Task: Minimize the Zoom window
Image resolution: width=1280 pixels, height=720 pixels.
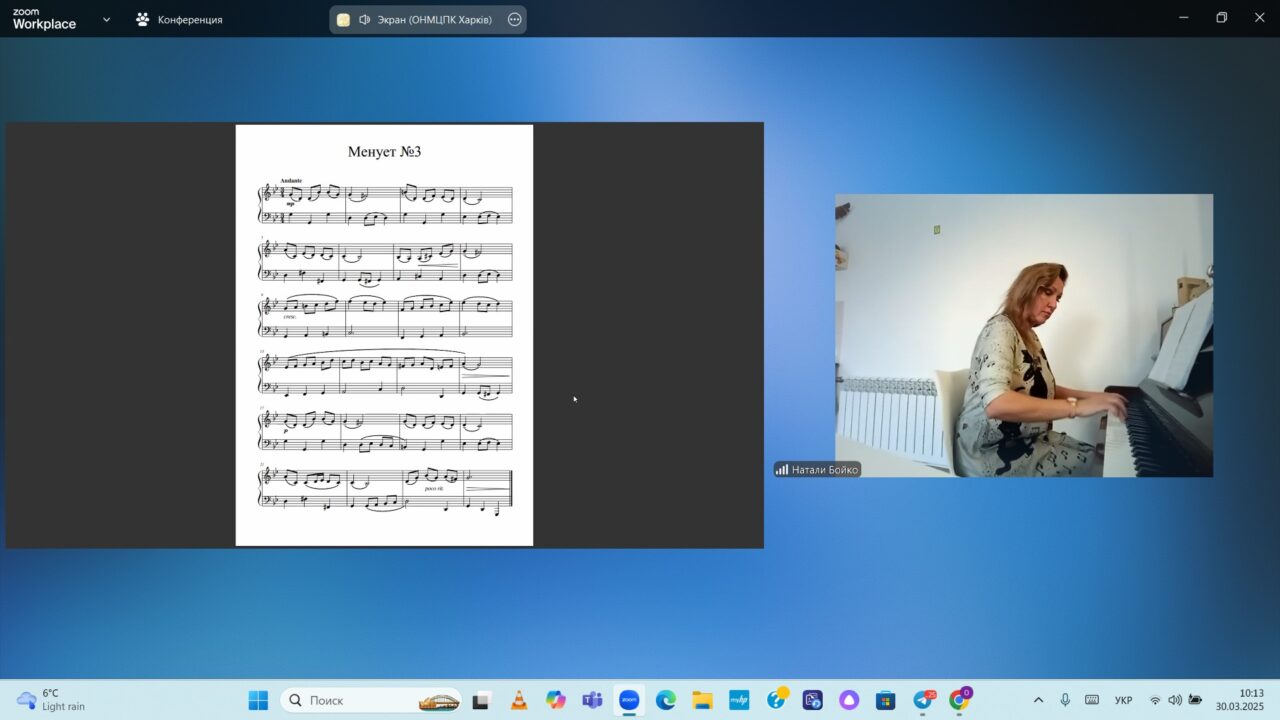Action: (1184, 18)
